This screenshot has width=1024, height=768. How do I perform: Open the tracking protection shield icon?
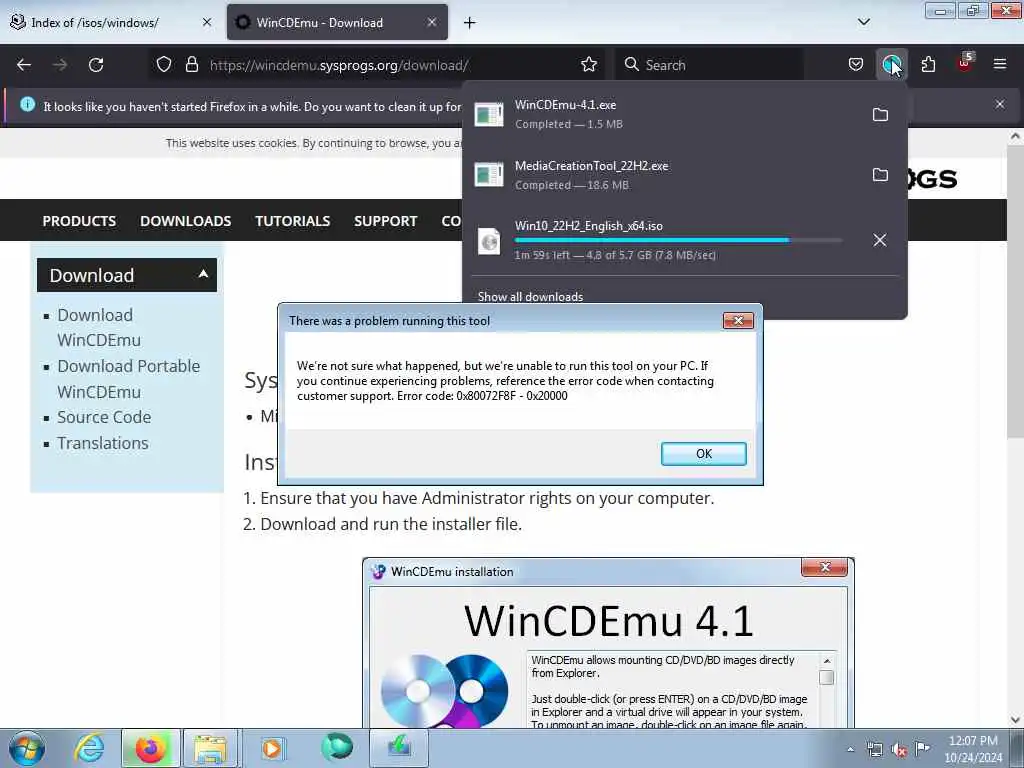[164, 65]
